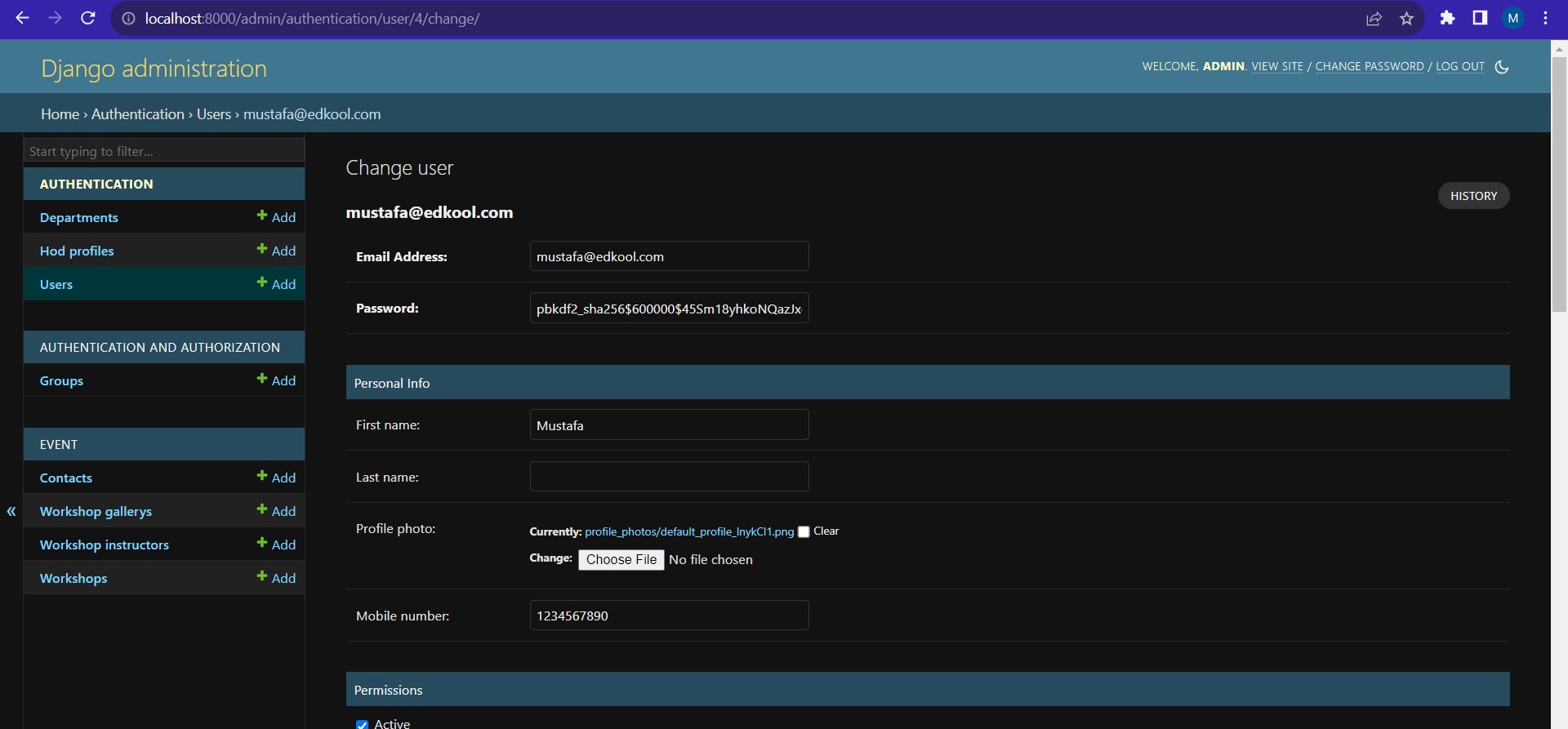This screenshot has height=729, width=1568.
Task: Open Users list in sidebar
Action: pos(56,284)
